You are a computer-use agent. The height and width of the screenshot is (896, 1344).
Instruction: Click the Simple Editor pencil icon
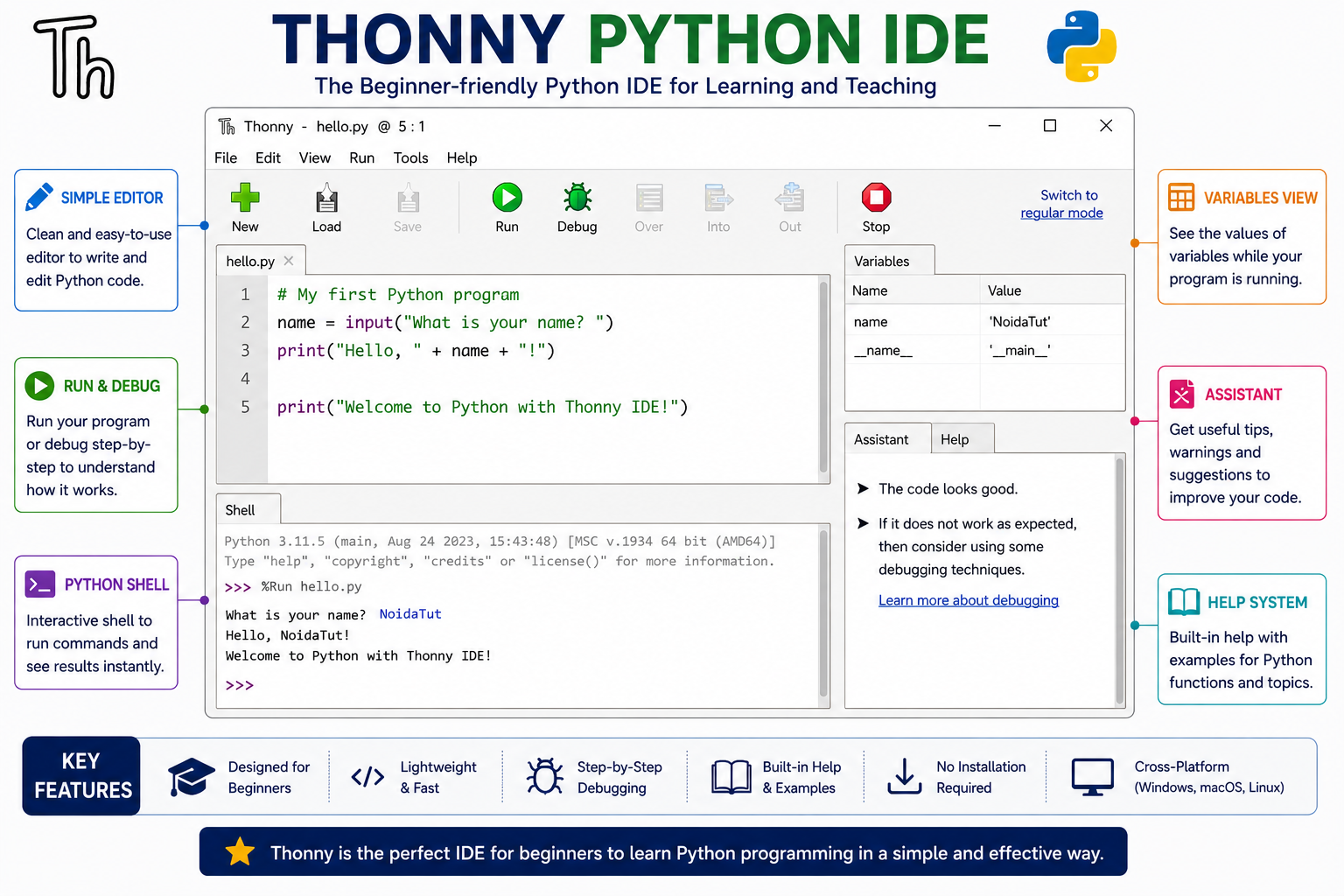[39, 197]
